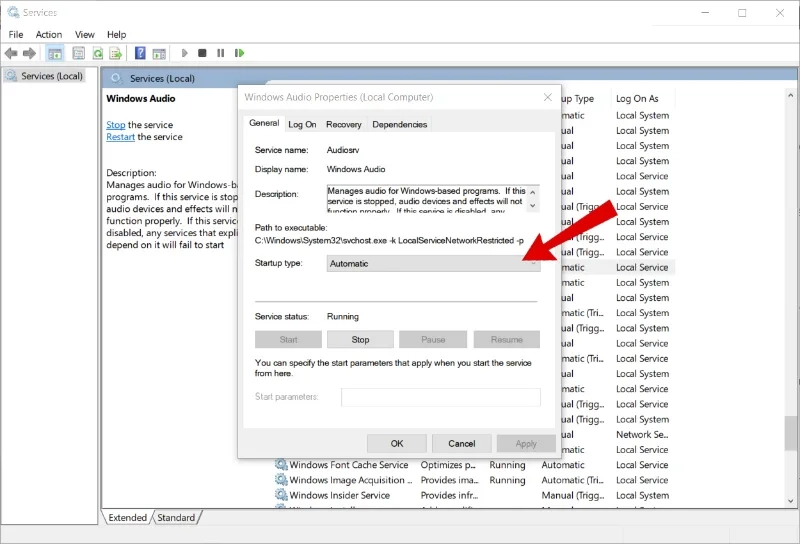Click the Network Se.. log on cell

tap(642, 435)
